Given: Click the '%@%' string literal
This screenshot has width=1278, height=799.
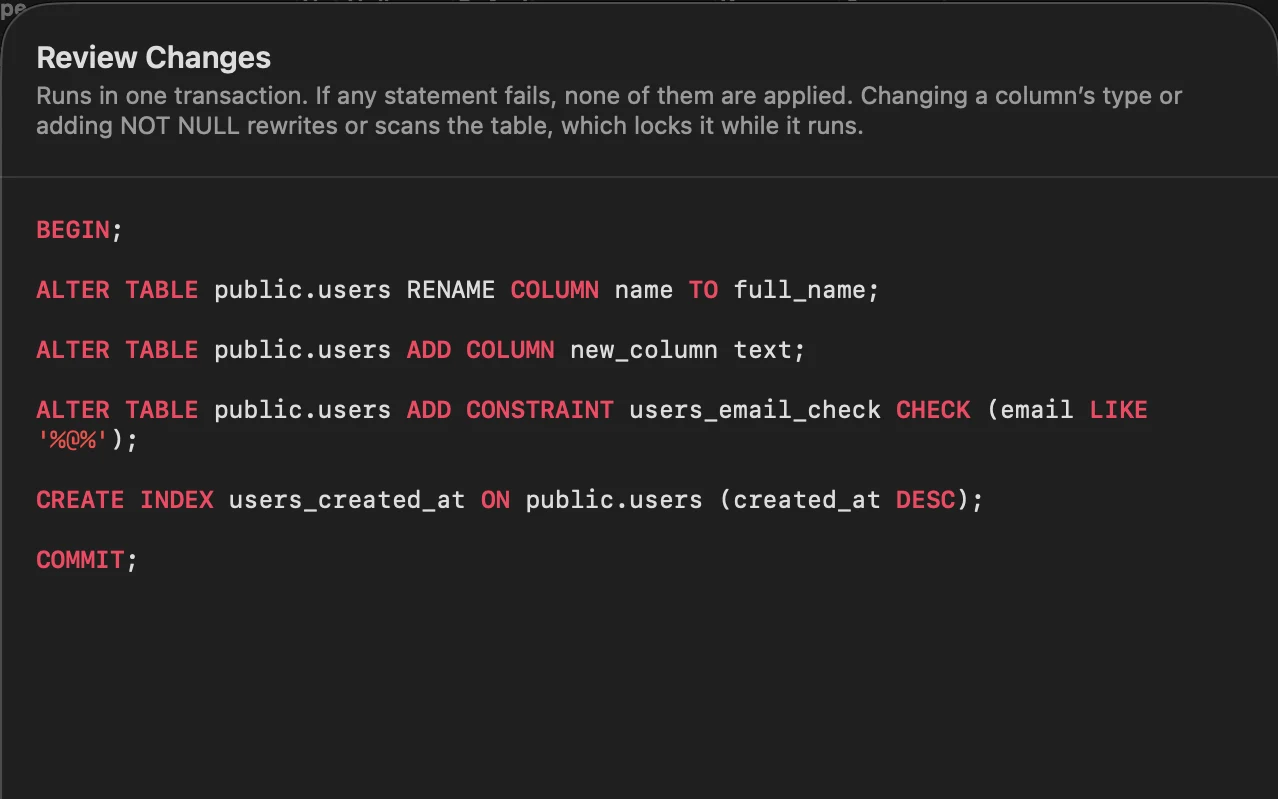Looking at the screenshot, I should (72, 440).
